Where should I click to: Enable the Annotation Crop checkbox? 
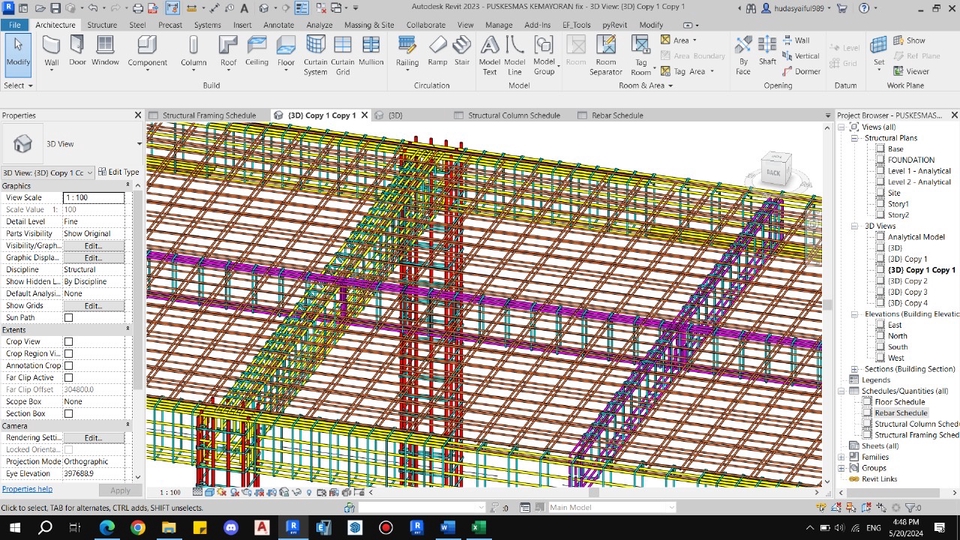(69, 366)
